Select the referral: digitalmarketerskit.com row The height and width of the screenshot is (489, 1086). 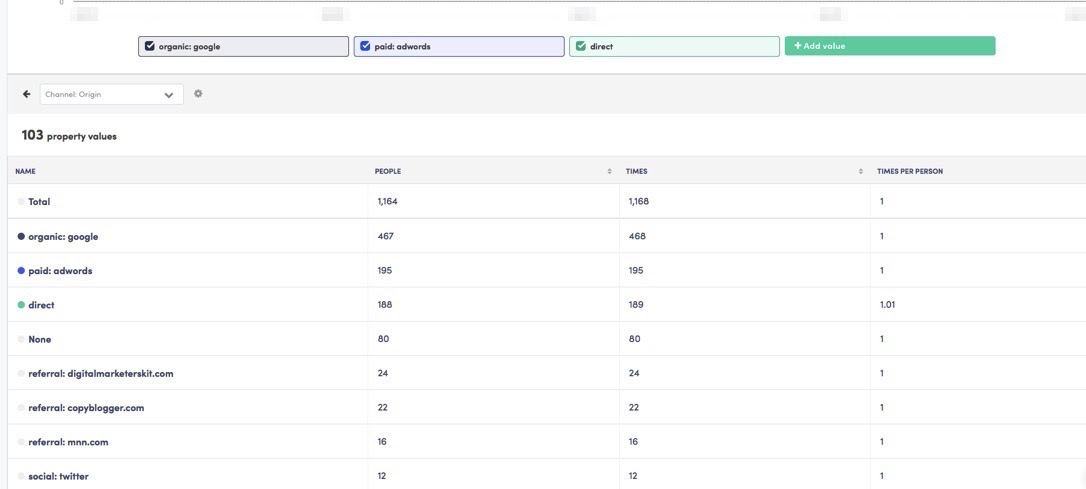(x=546, y=373)
